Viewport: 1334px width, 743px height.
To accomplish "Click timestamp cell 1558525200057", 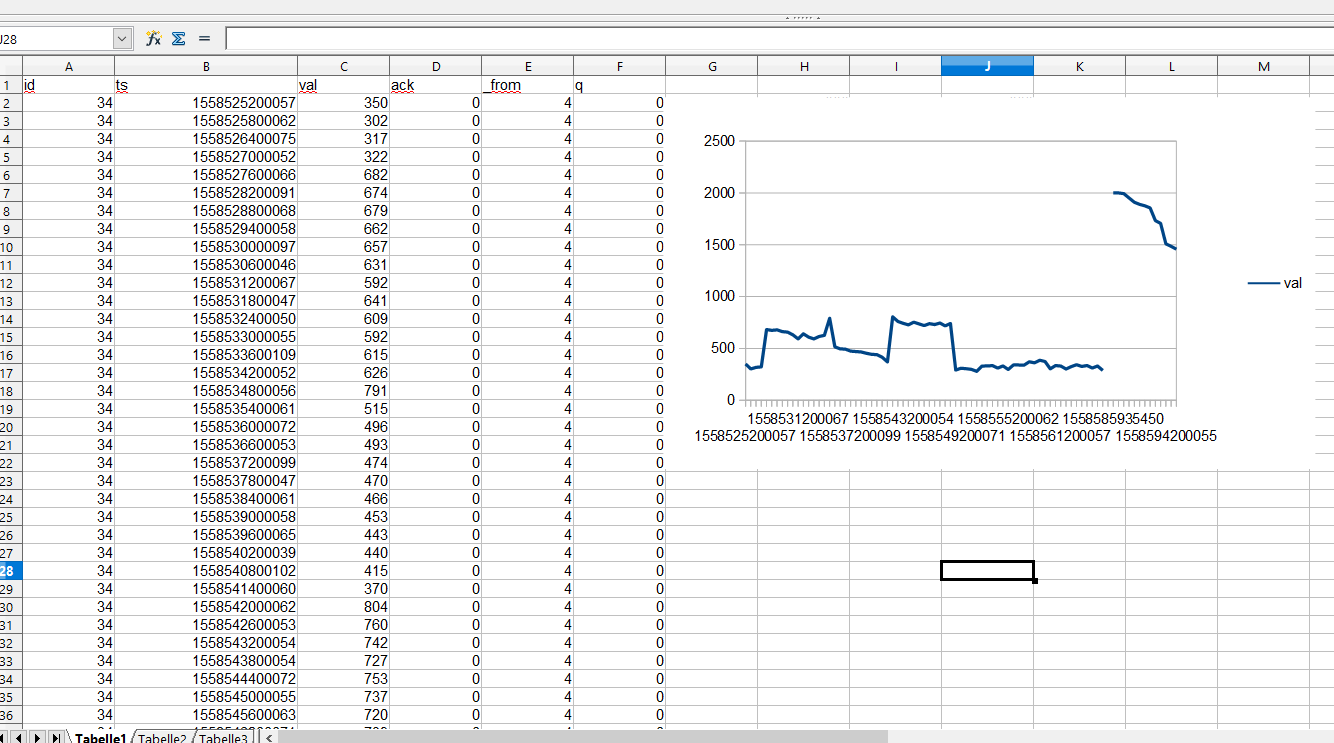I will (x=206, y=103).
